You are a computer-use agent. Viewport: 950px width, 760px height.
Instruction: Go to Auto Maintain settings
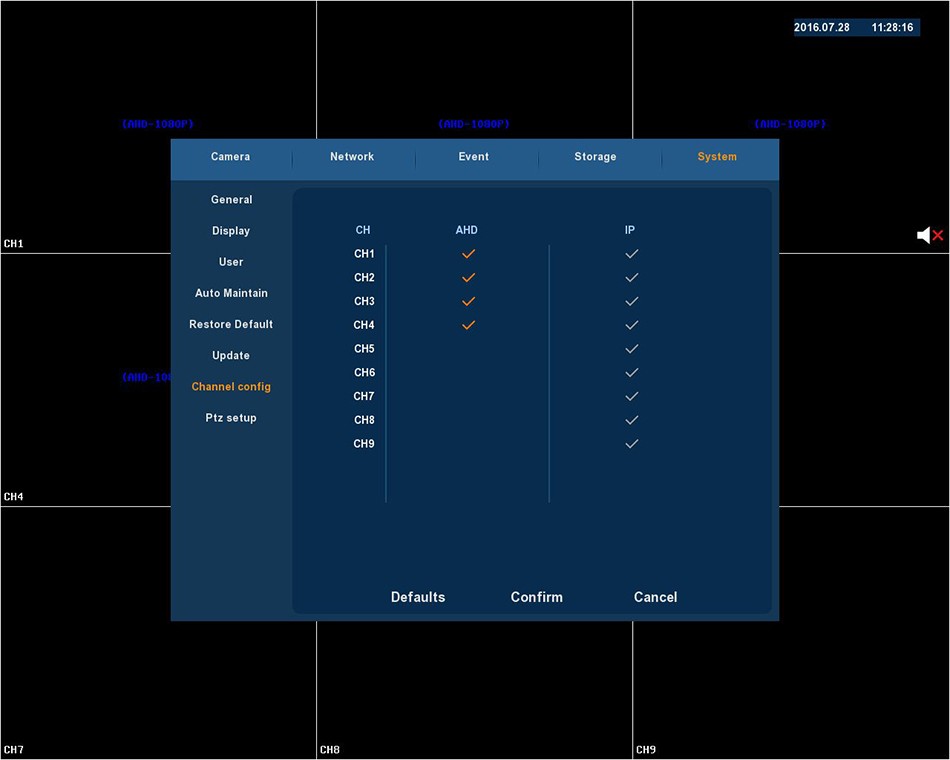pyautogui.click(x=231, y=293)
